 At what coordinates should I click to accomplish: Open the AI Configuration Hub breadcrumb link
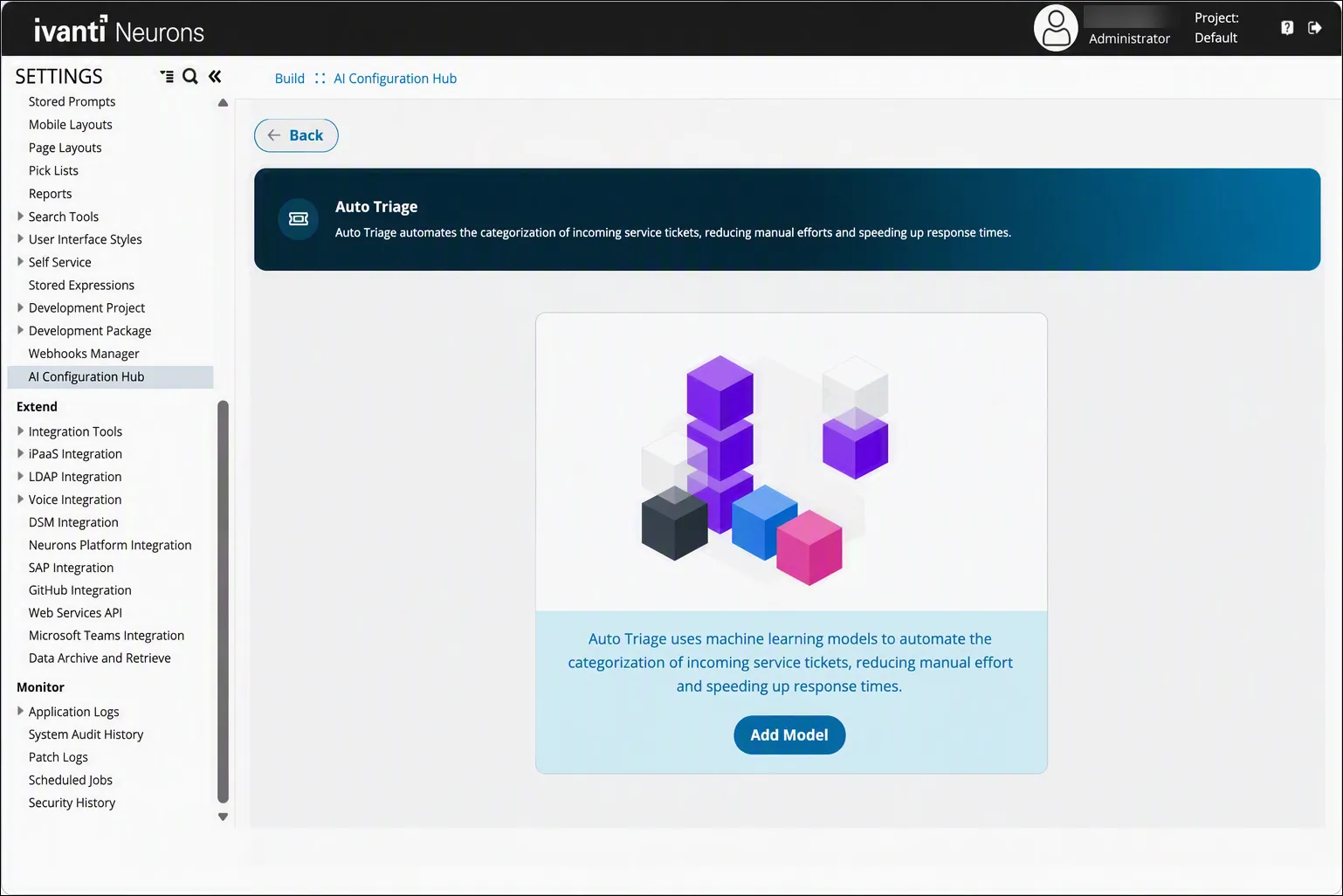(x=396, y=79)
